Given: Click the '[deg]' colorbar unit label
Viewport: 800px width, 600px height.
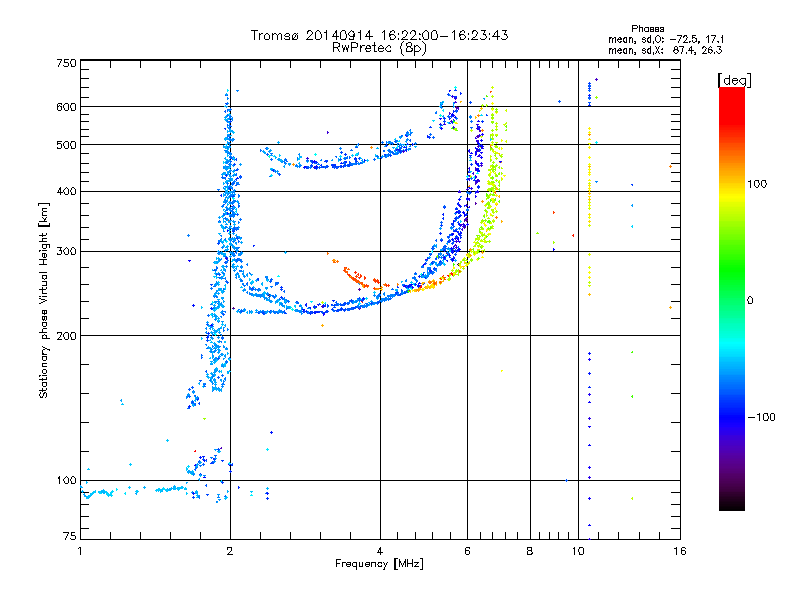Looking at the screenshot, I should point(734,80).
